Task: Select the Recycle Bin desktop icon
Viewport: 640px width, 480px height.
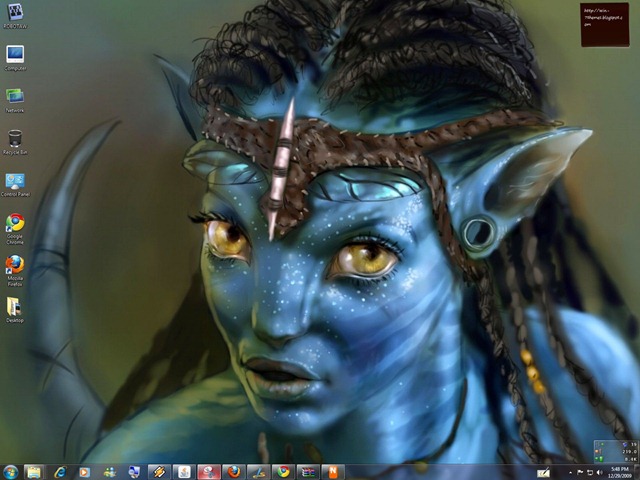Action: pyautogui.click(x=15, y=142)
